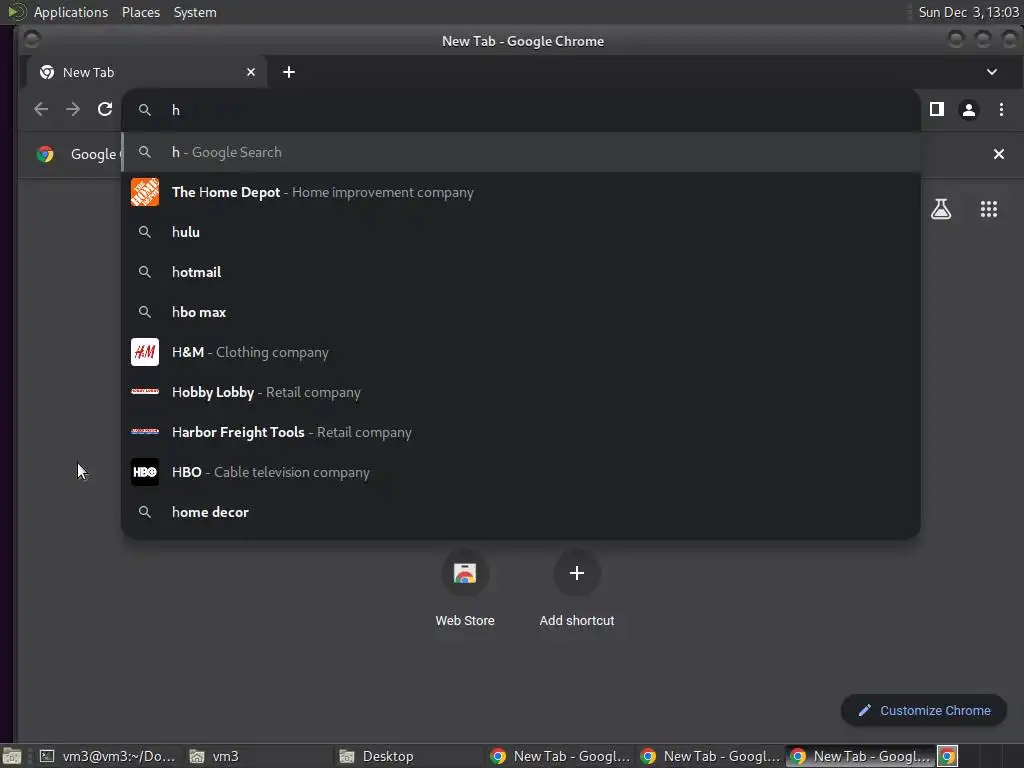1024x768 pixels.
Task: Switch to the first New Tab Chrome taskbar window
Action: pyautogui.click(x=560, y=756)
